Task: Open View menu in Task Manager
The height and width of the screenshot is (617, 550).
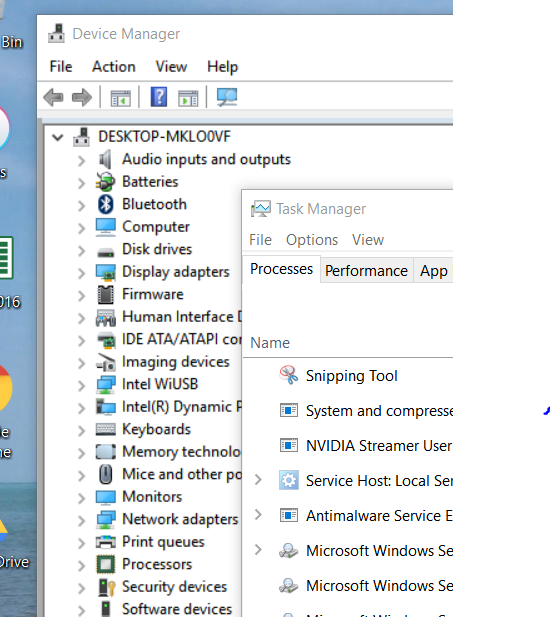Action: tap(368, 240)
